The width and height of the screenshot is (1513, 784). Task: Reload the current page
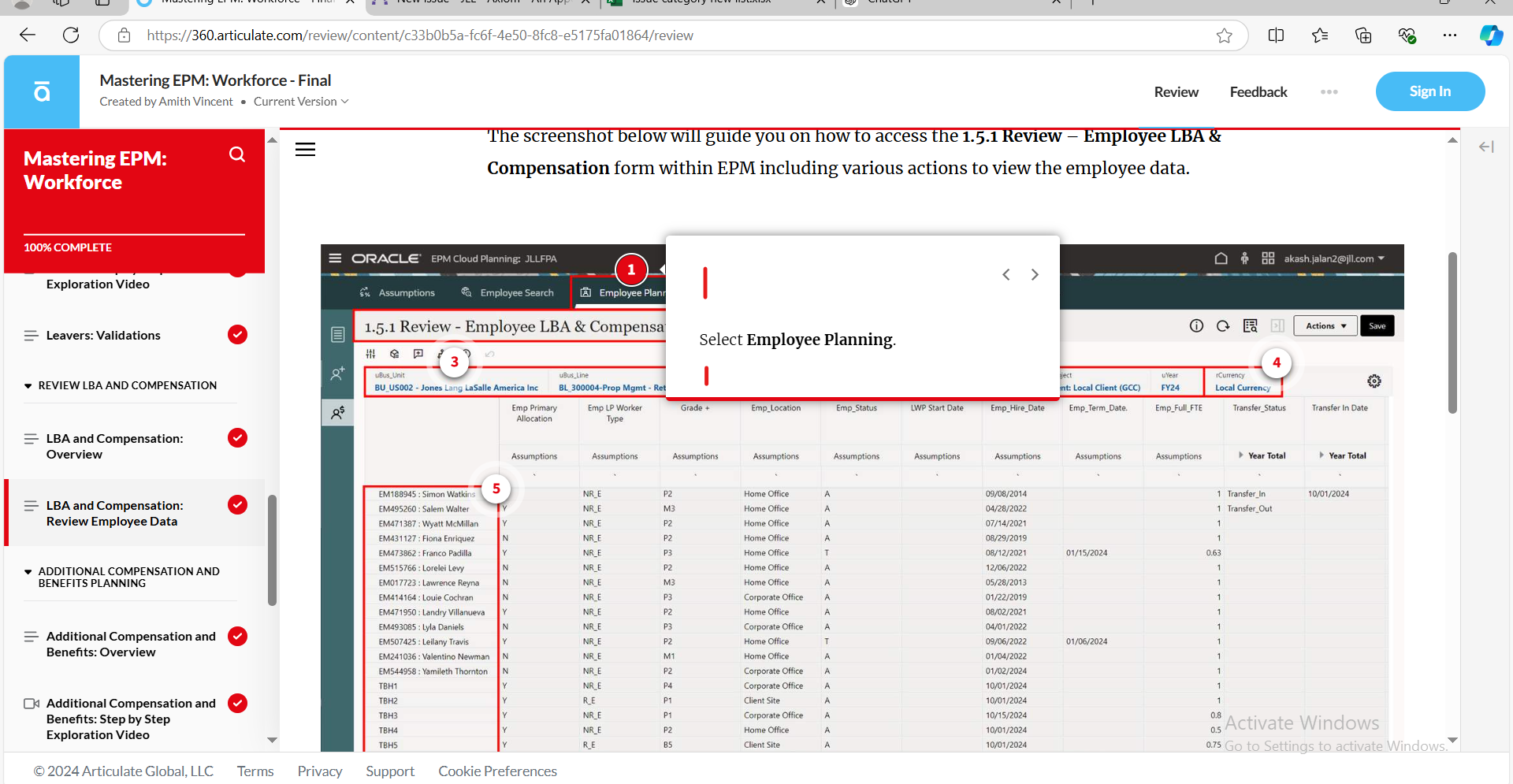point(71,35)
